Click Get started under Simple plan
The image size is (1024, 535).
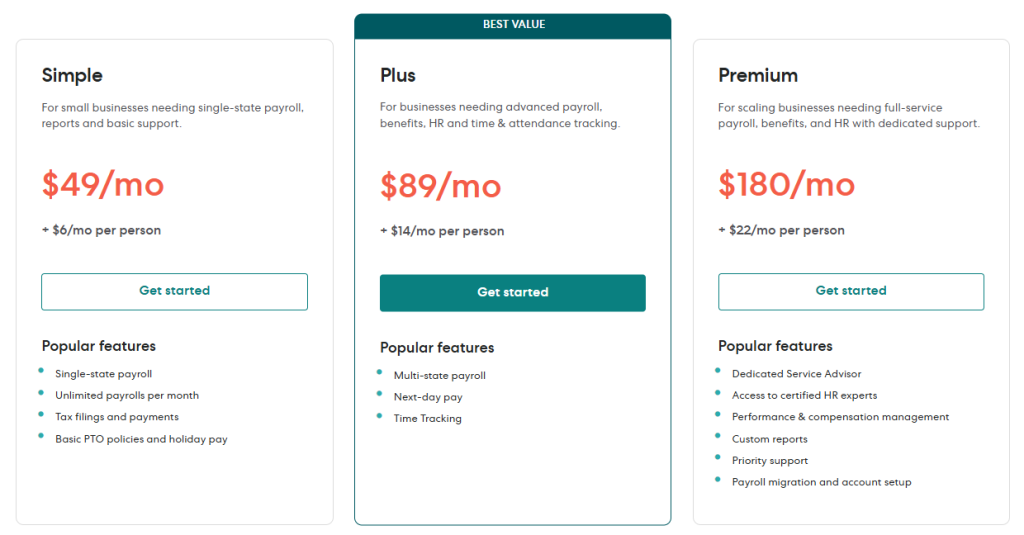coord(174,291)
